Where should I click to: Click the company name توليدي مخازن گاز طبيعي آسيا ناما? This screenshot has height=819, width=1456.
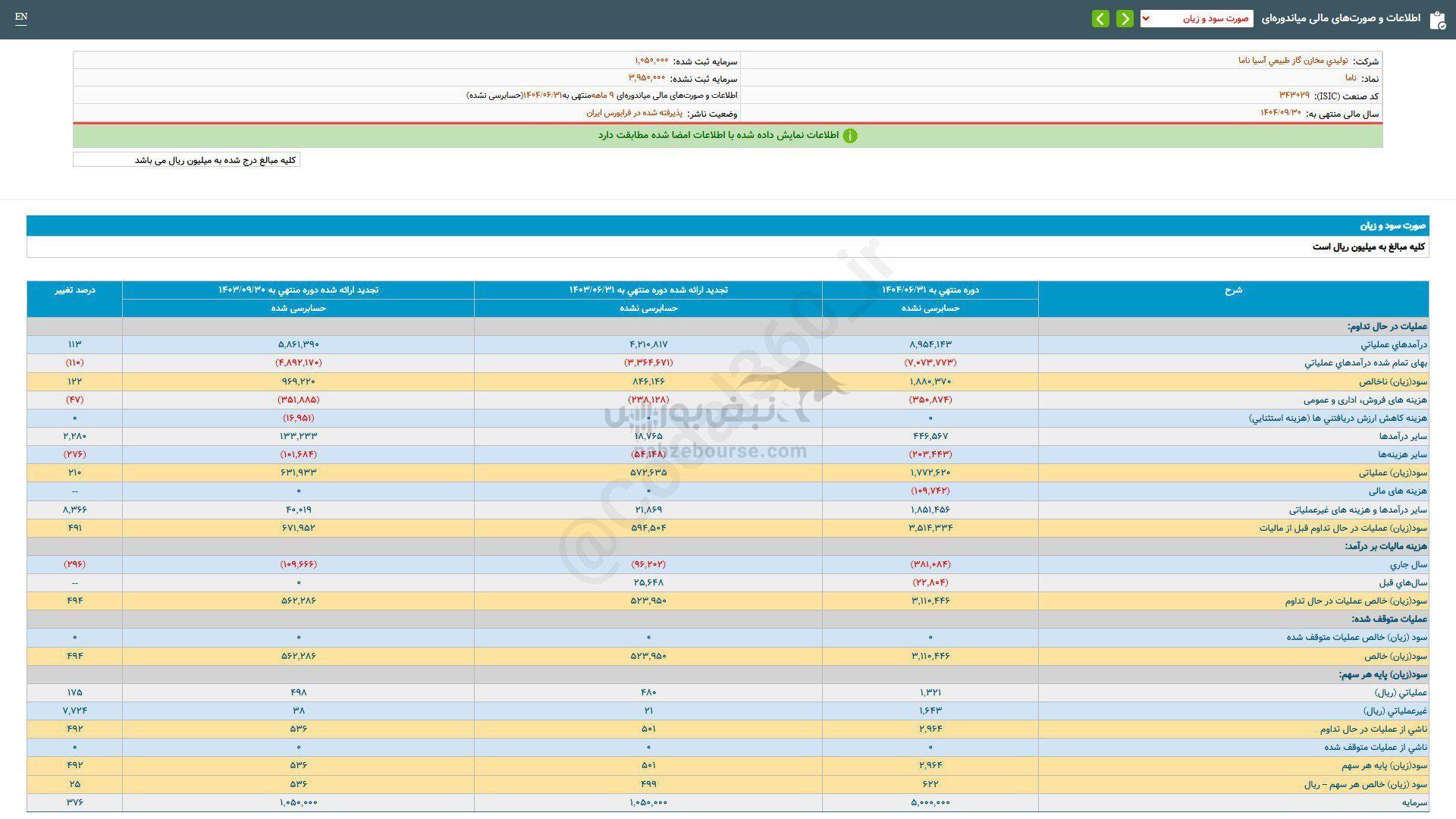tap(1293, 61)
